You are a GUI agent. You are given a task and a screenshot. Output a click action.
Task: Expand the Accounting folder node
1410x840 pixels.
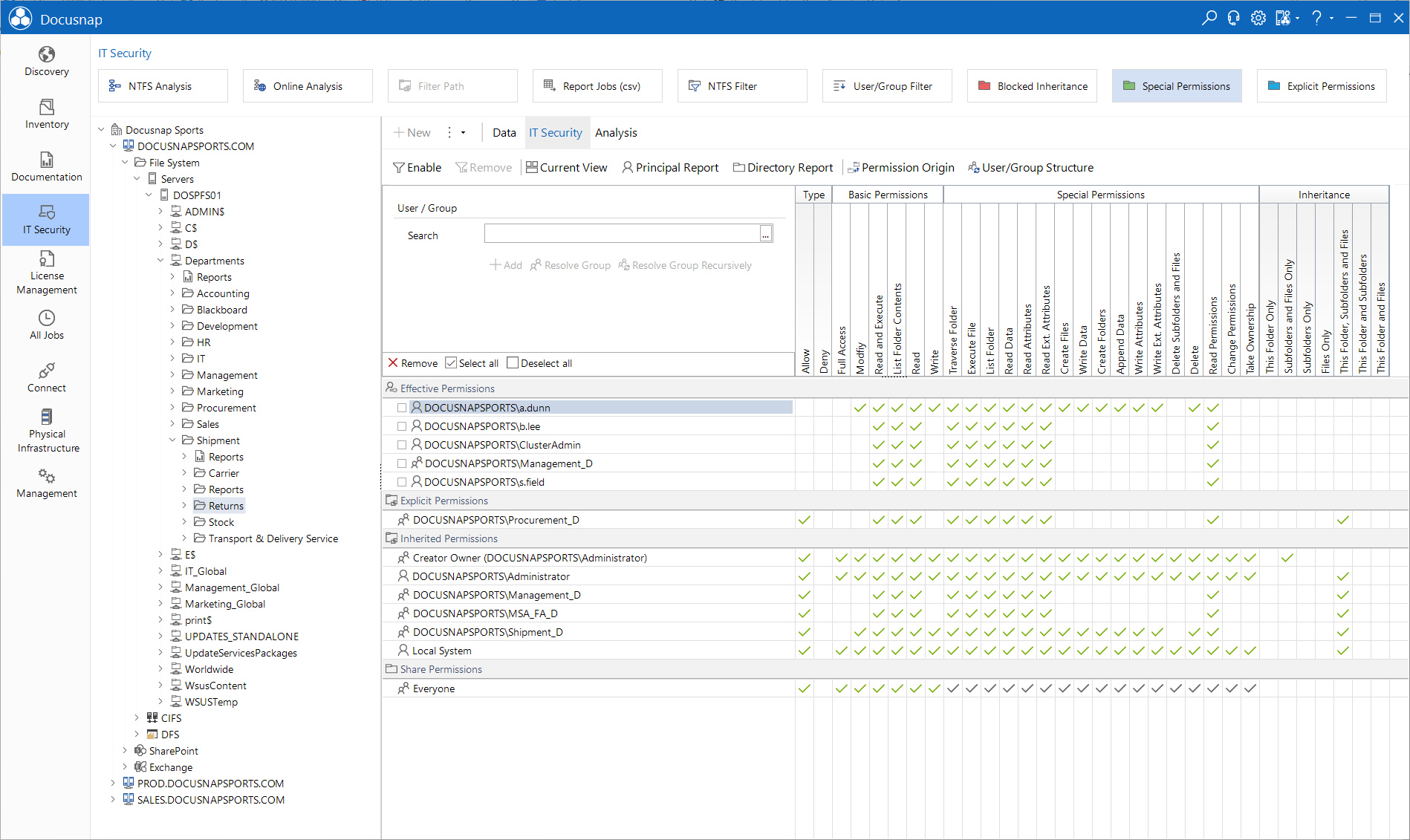pos(172,293)
